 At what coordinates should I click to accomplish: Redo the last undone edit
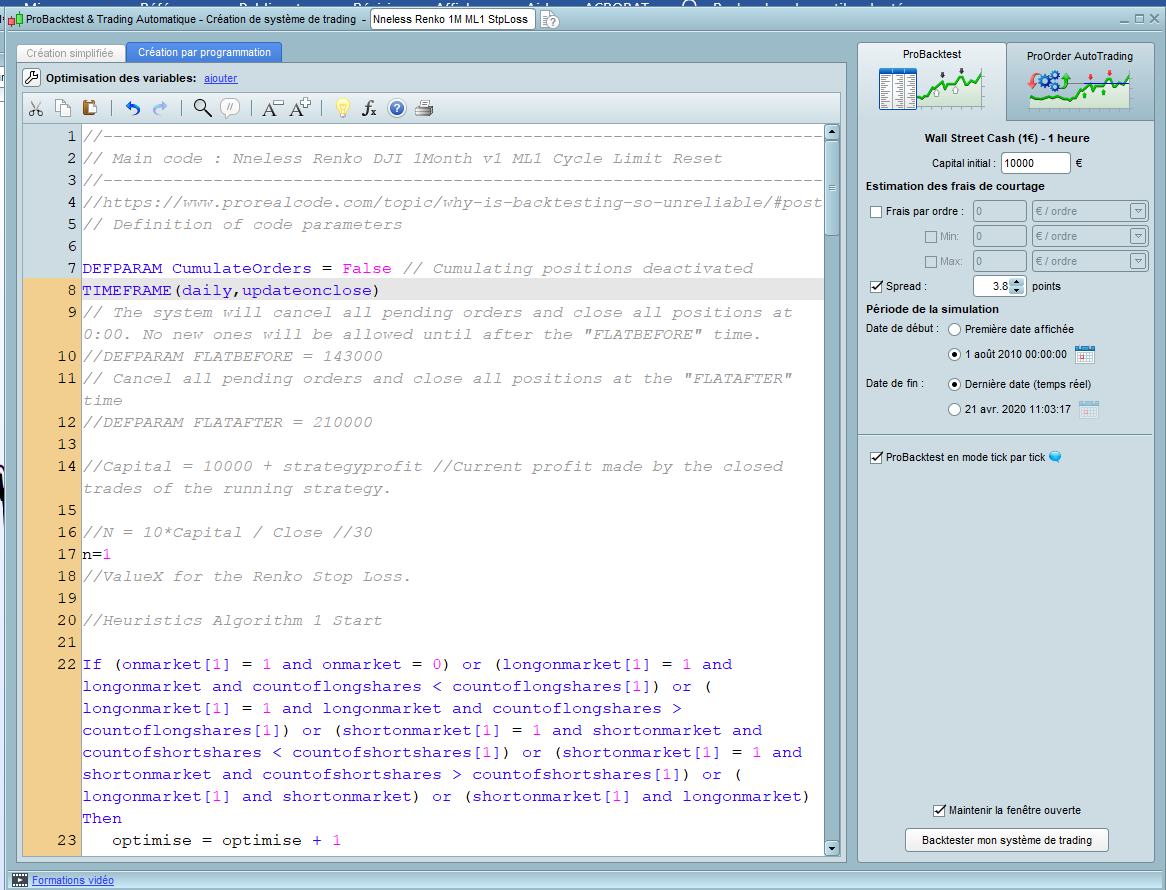pyautogui.click(x=160, y=109)
